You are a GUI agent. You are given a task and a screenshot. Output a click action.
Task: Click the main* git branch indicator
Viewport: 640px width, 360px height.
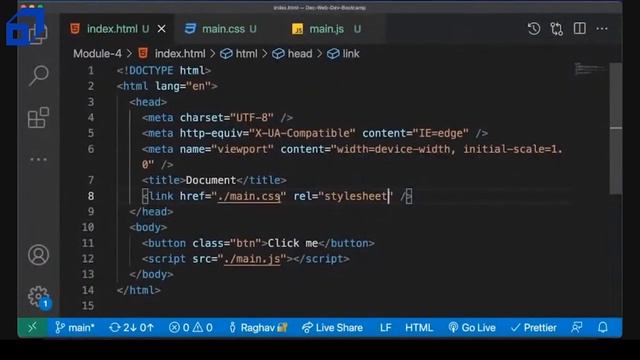pos(75,327)
